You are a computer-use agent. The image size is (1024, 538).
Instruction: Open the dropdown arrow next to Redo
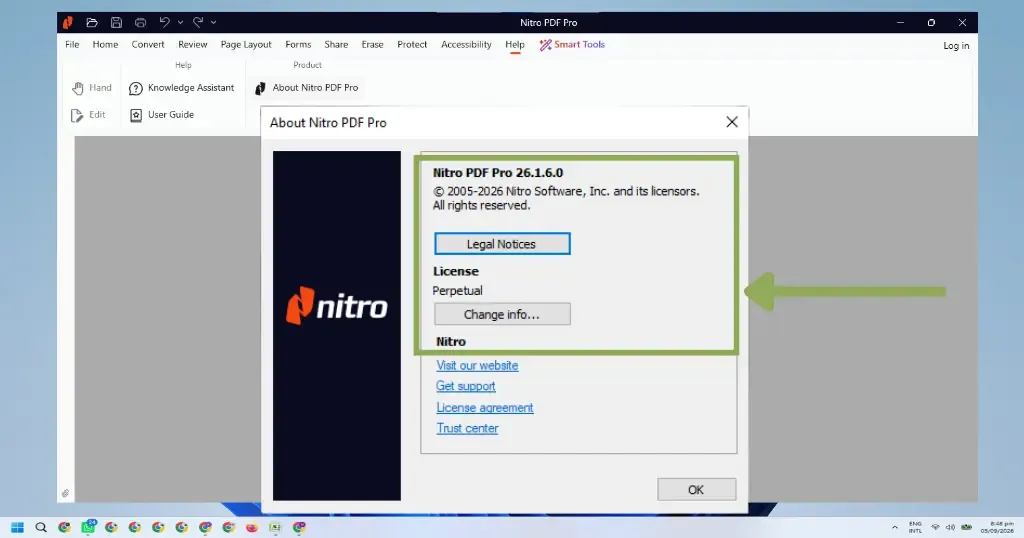(x=214, y=22)
